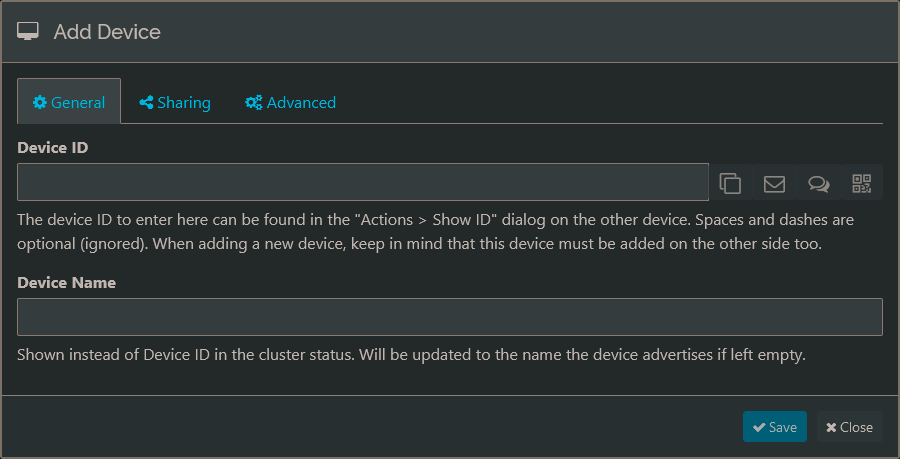Viewport: 900px width, 459px height.
Task: Click the Device Name field label
Action: point(67,282)
